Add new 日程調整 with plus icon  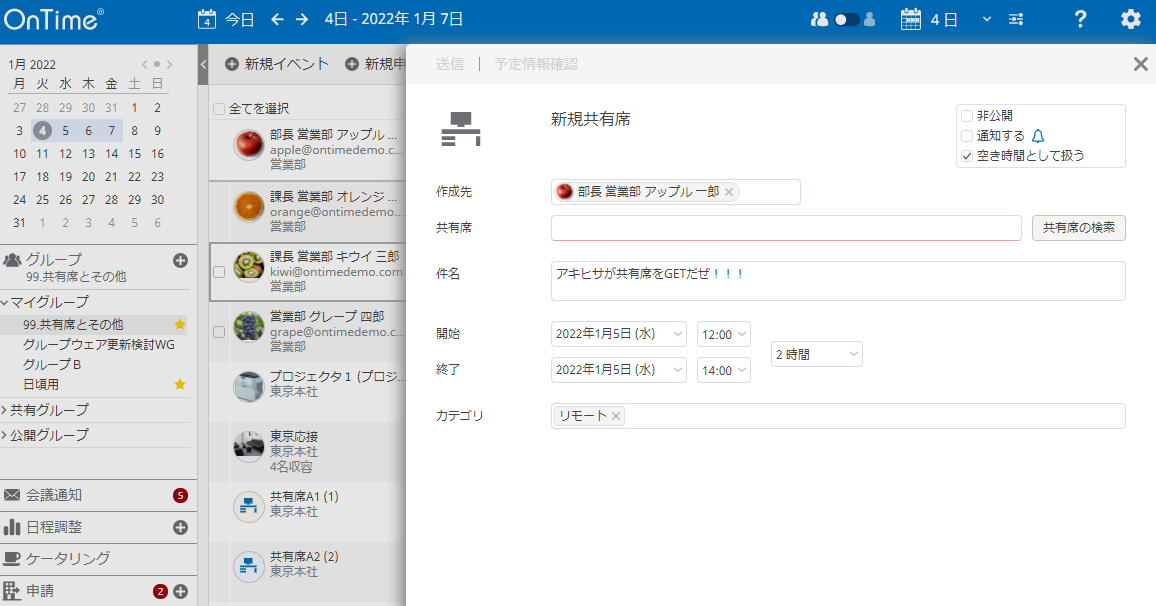click(x=180, y=527)
